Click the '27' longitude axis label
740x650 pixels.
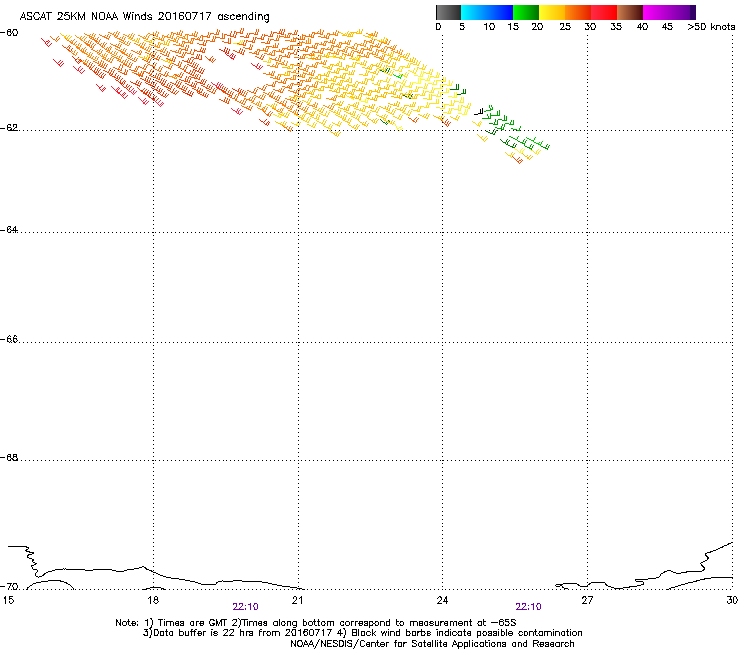coord(587,600)
